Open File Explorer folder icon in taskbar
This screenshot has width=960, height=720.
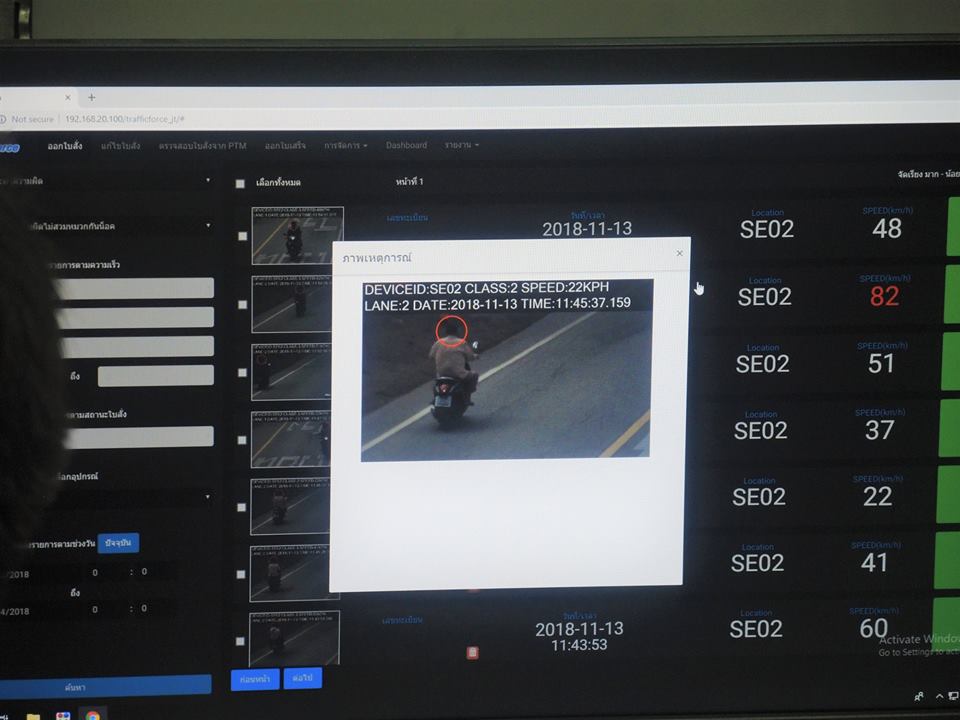coord(33,716)
